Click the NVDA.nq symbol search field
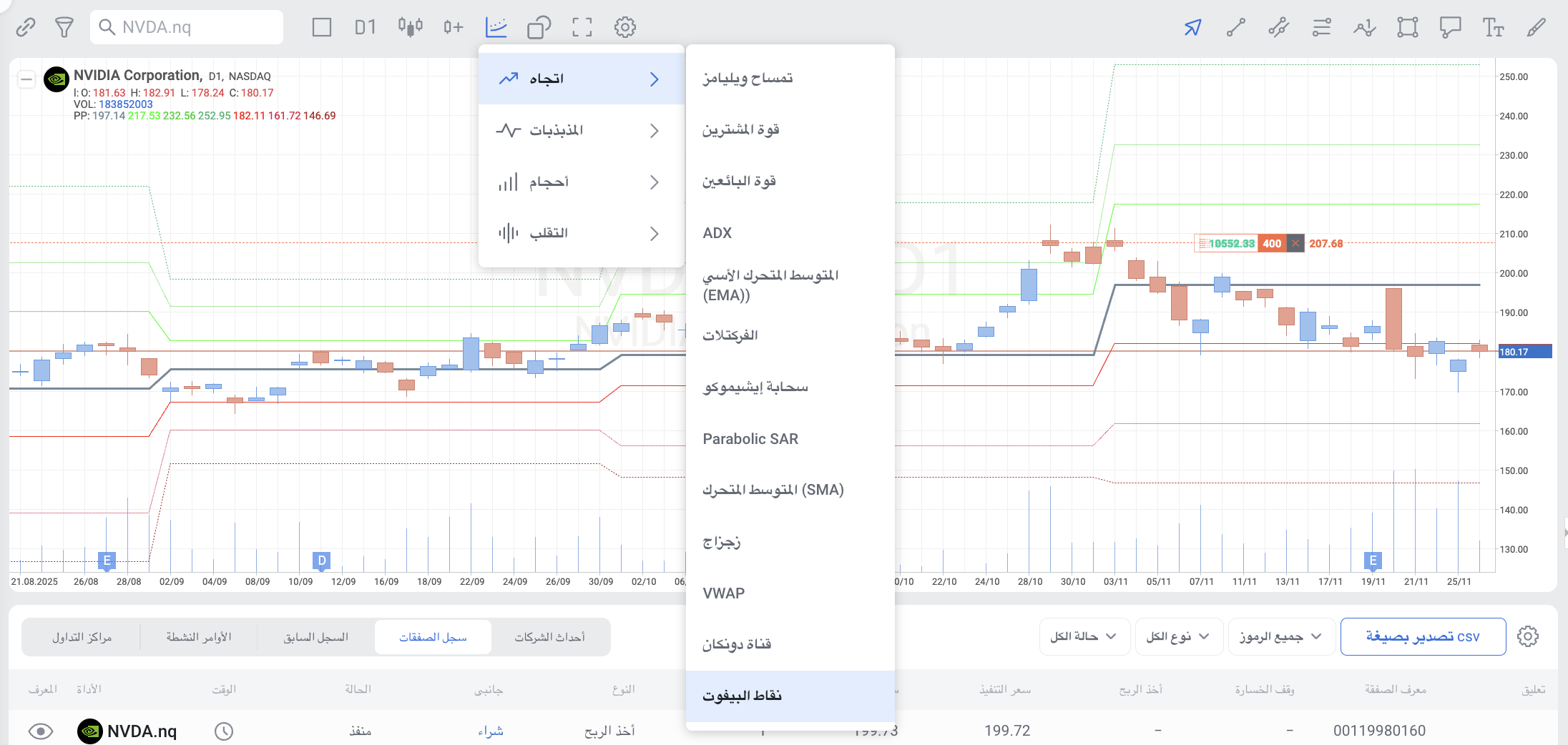Viewport: 1568px width, 745px height. [x=187, y=27]
